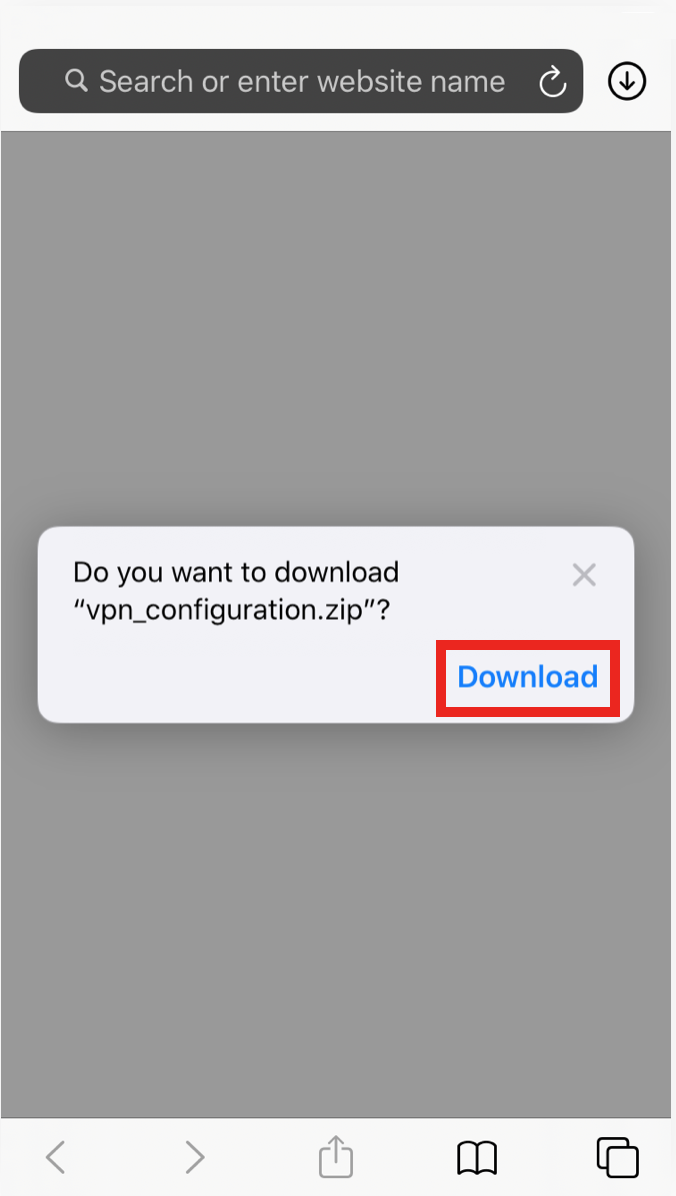Reload the page using the circular arrow icon
Viewport: 676px width, 1196px height.
(552, 82)
